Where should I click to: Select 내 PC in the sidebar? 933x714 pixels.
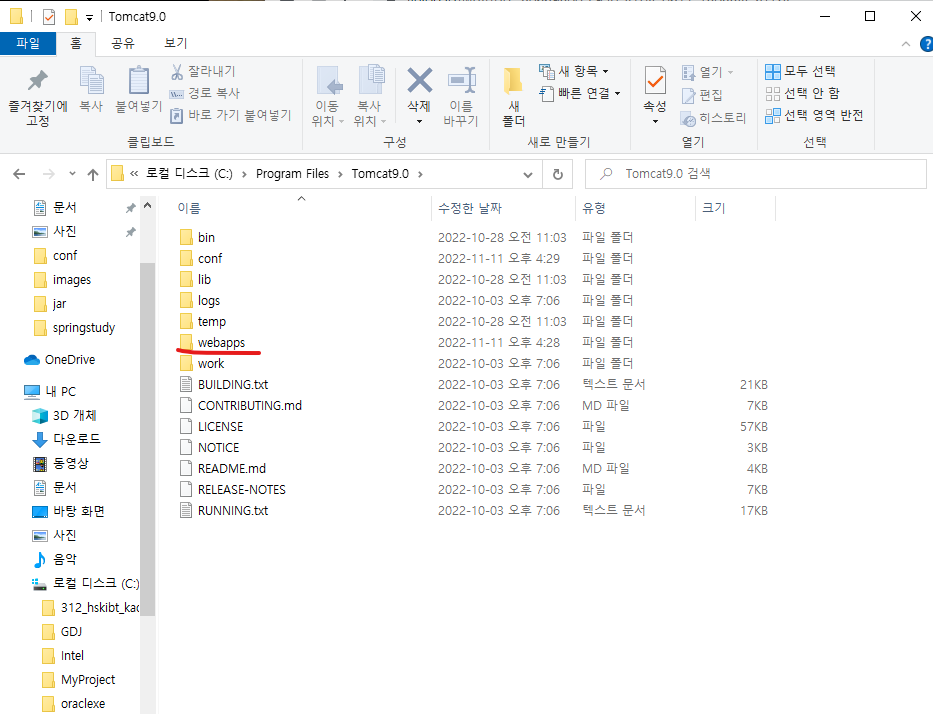coord(50,392)
